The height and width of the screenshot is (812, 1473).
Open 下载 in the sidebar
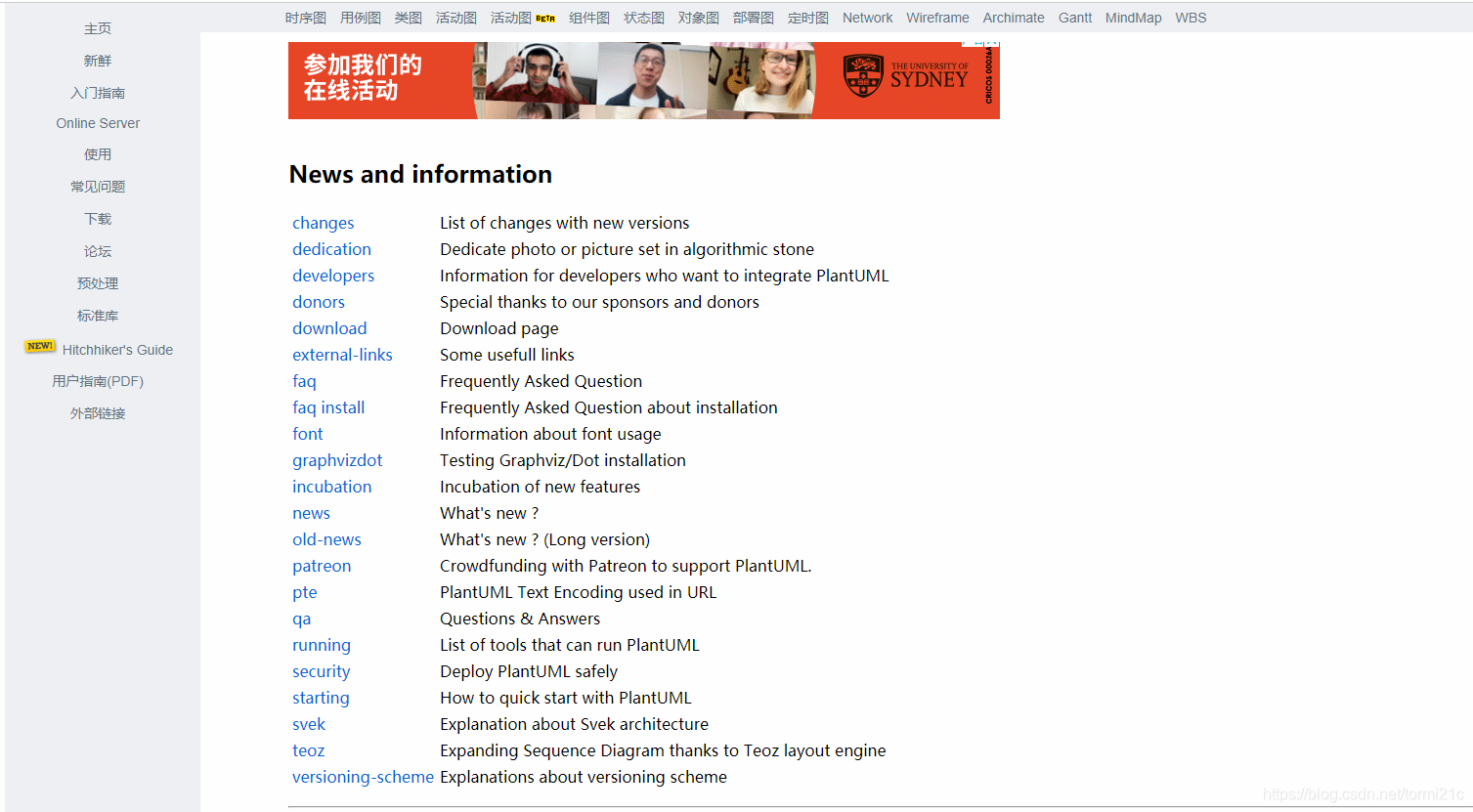[x=98, y=219]
